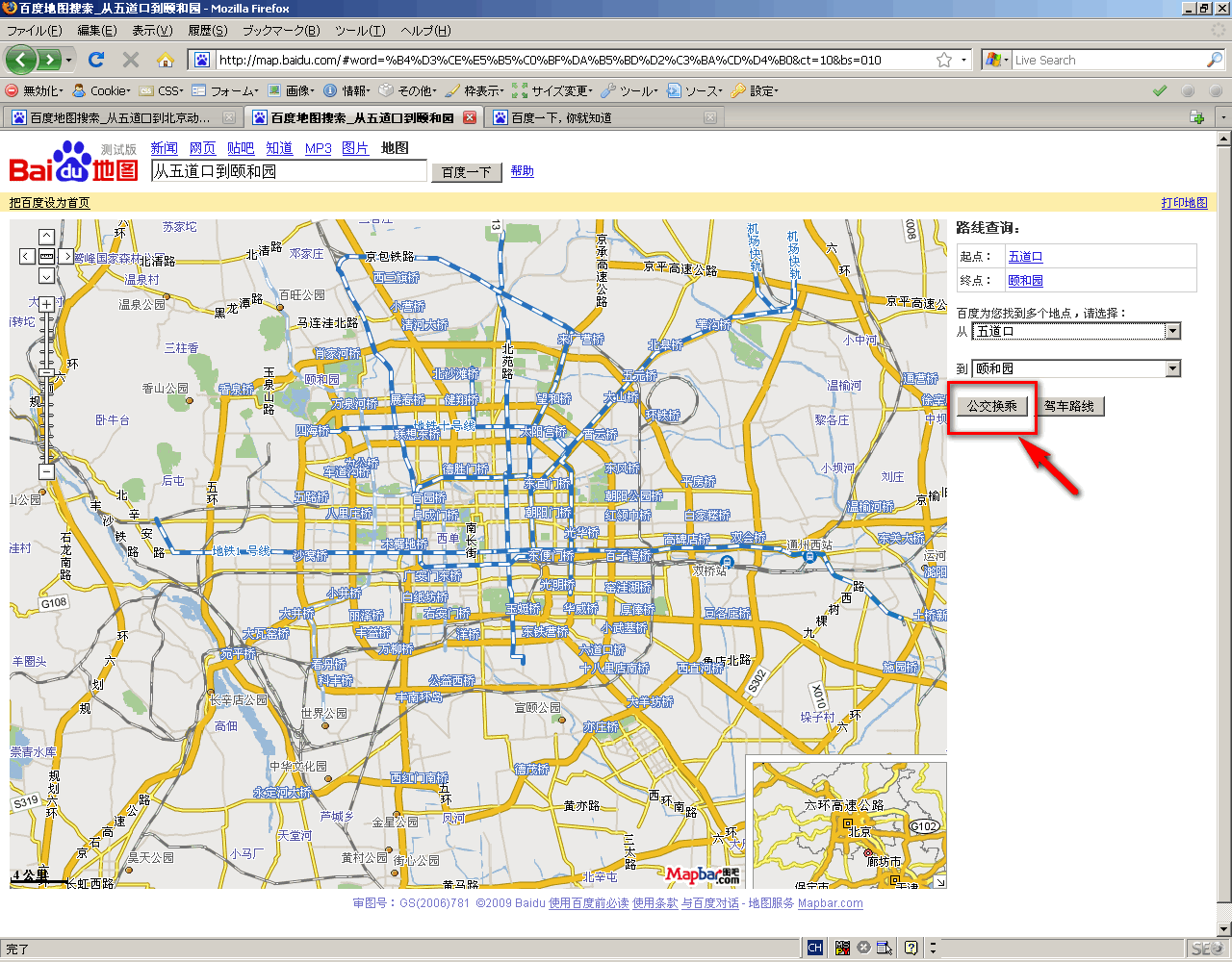1232x962 pixels.
Task: Click the CH language indicator in status bar
Action: tap(815, 948)
